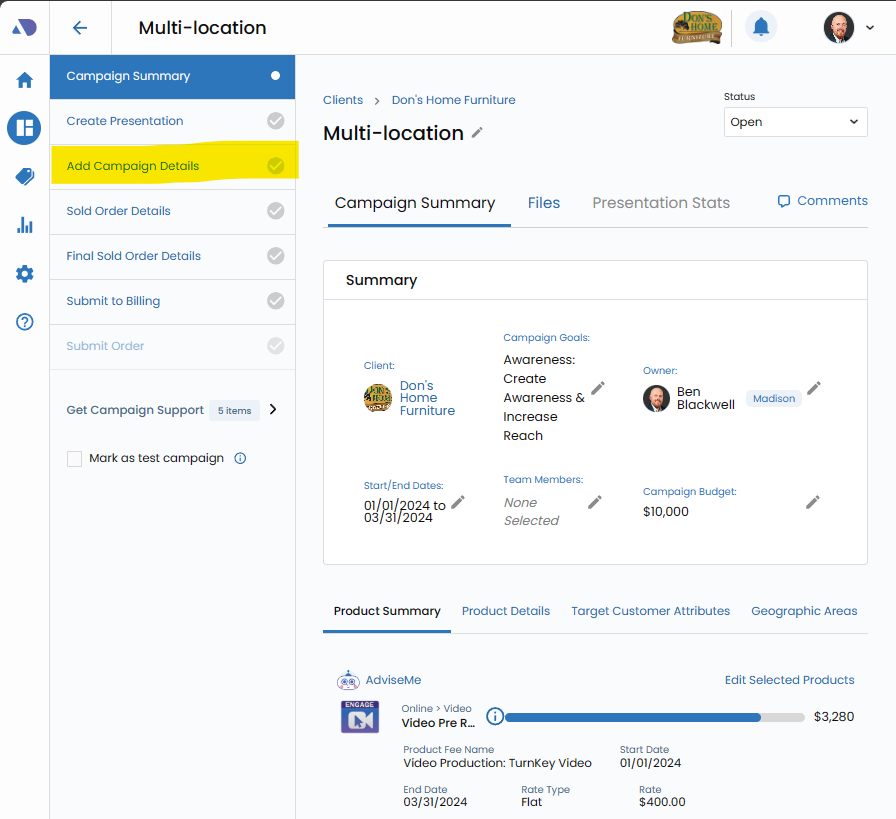
Task: Open the Status dropdown showing Open
Action: pos(796,122)
